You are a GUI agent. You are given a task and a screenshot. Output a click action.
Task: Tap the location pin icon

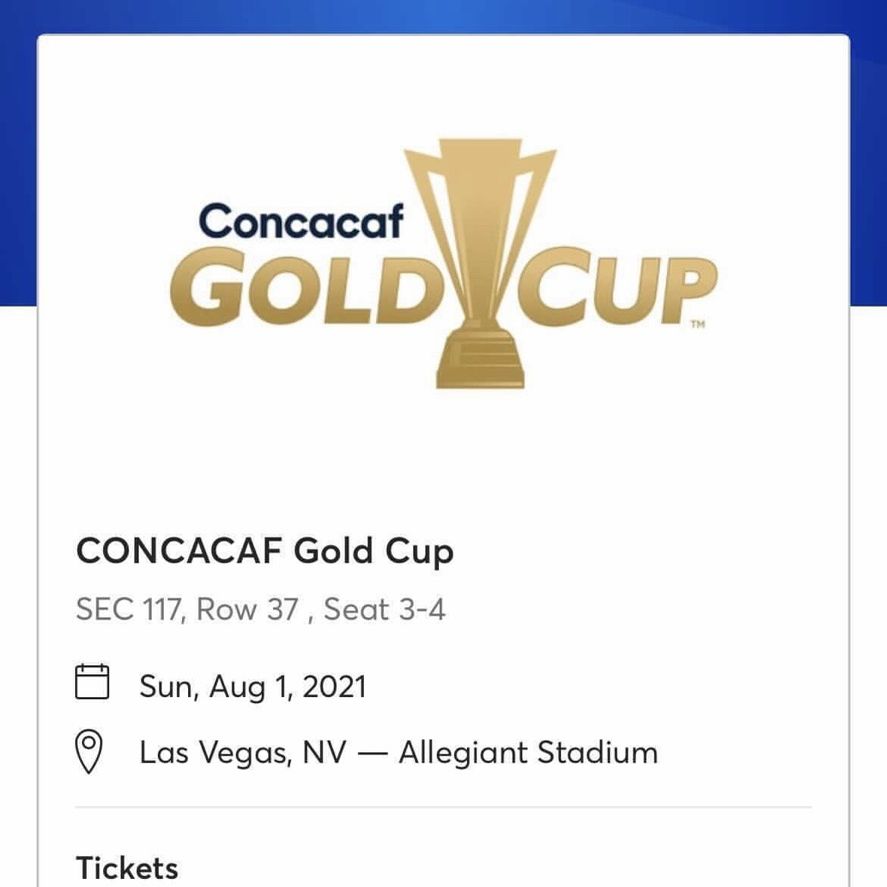[89, 751]
